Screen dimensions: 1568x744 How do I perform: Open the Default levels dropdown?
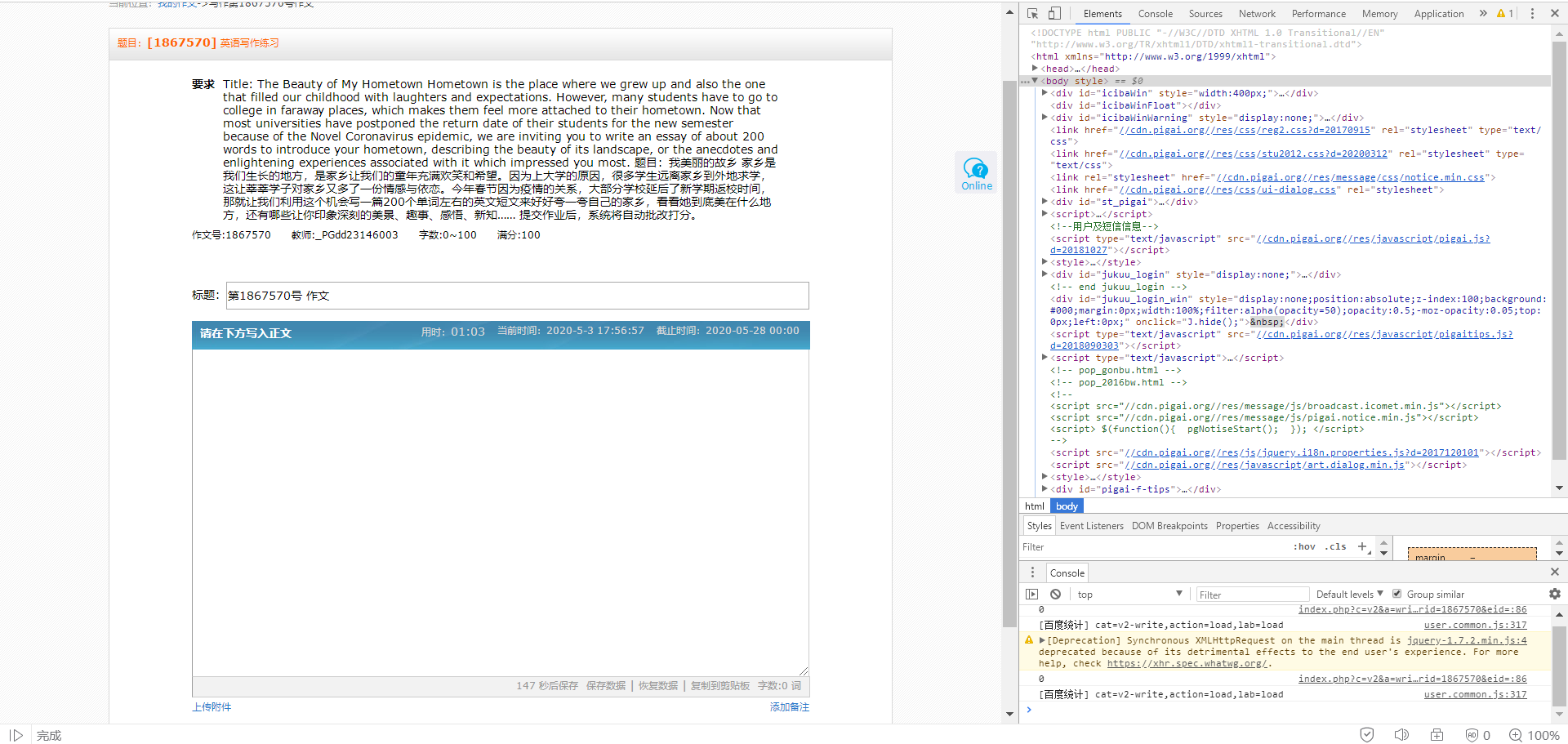[1349, 594]
